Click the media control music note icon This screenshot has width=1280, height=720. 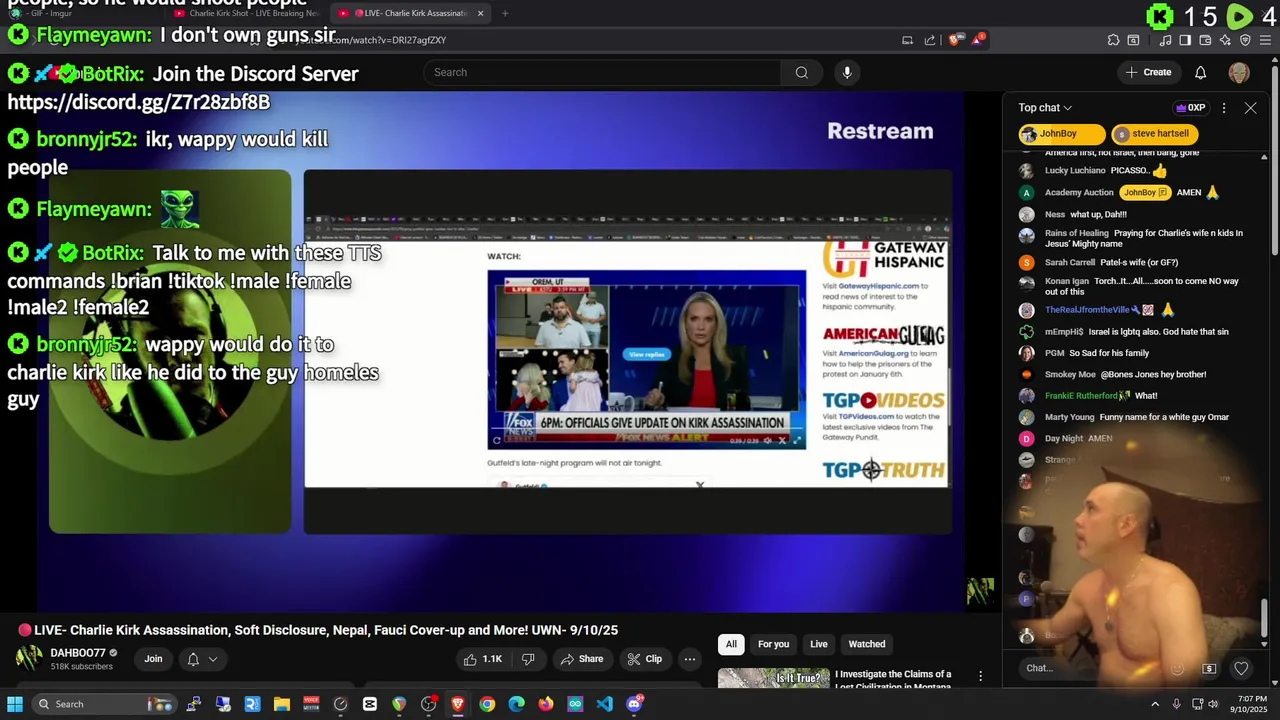coord(1166,40)
